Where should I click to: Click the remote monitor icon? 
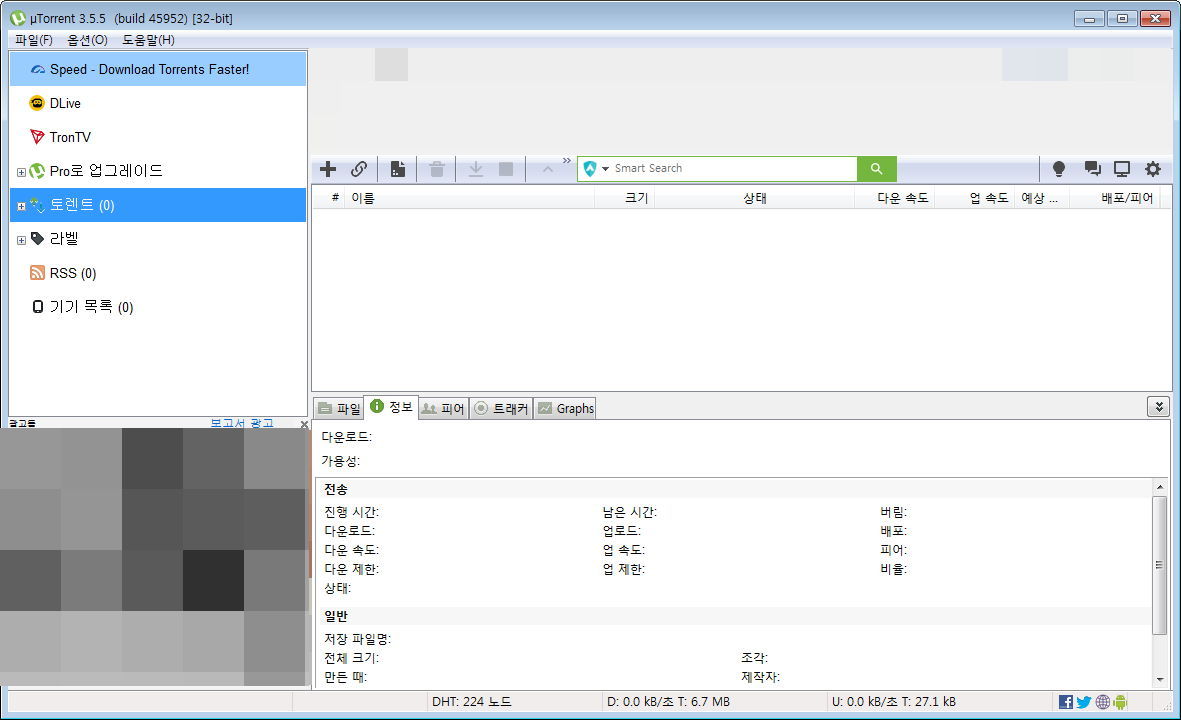pos(1121,169)
